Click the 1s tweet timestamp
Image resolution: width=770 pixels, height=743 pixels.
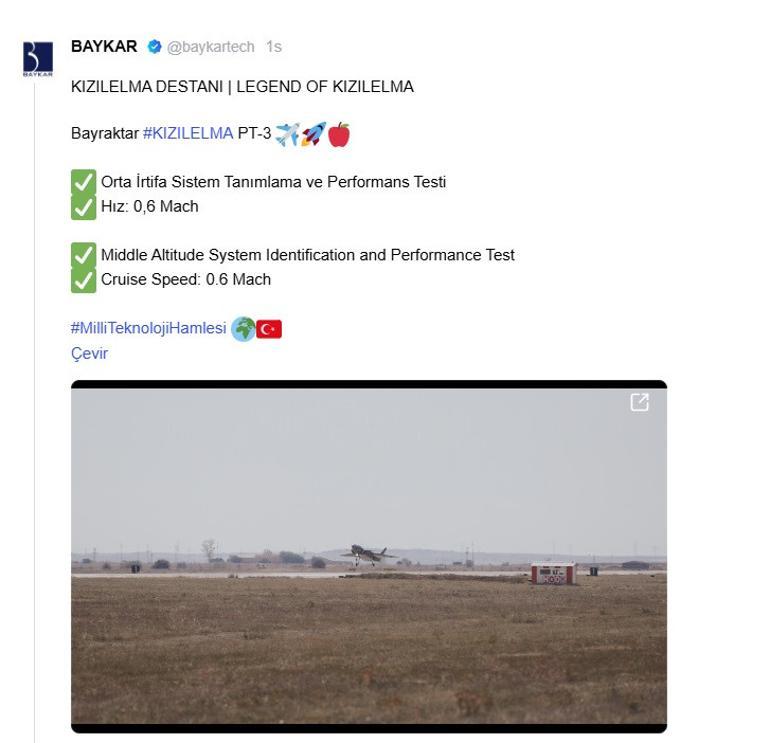[x=273, y=47]
